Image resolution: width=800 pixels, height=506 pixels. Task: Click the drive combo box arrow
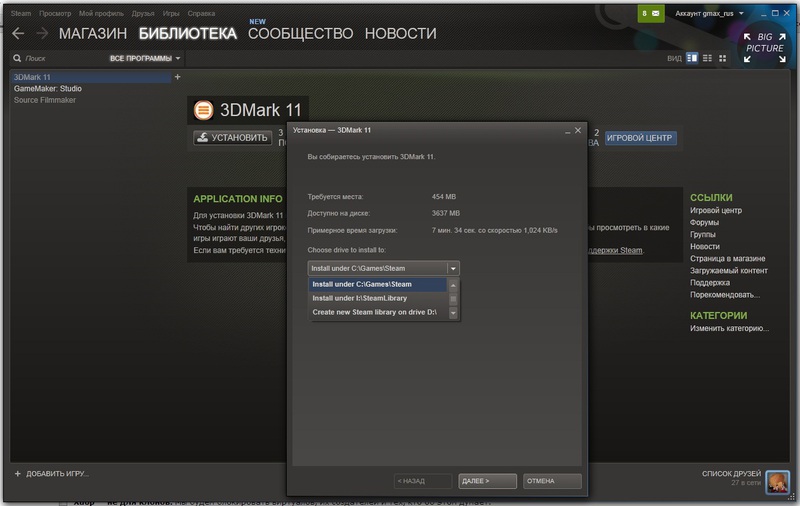[x=453, y=268]
